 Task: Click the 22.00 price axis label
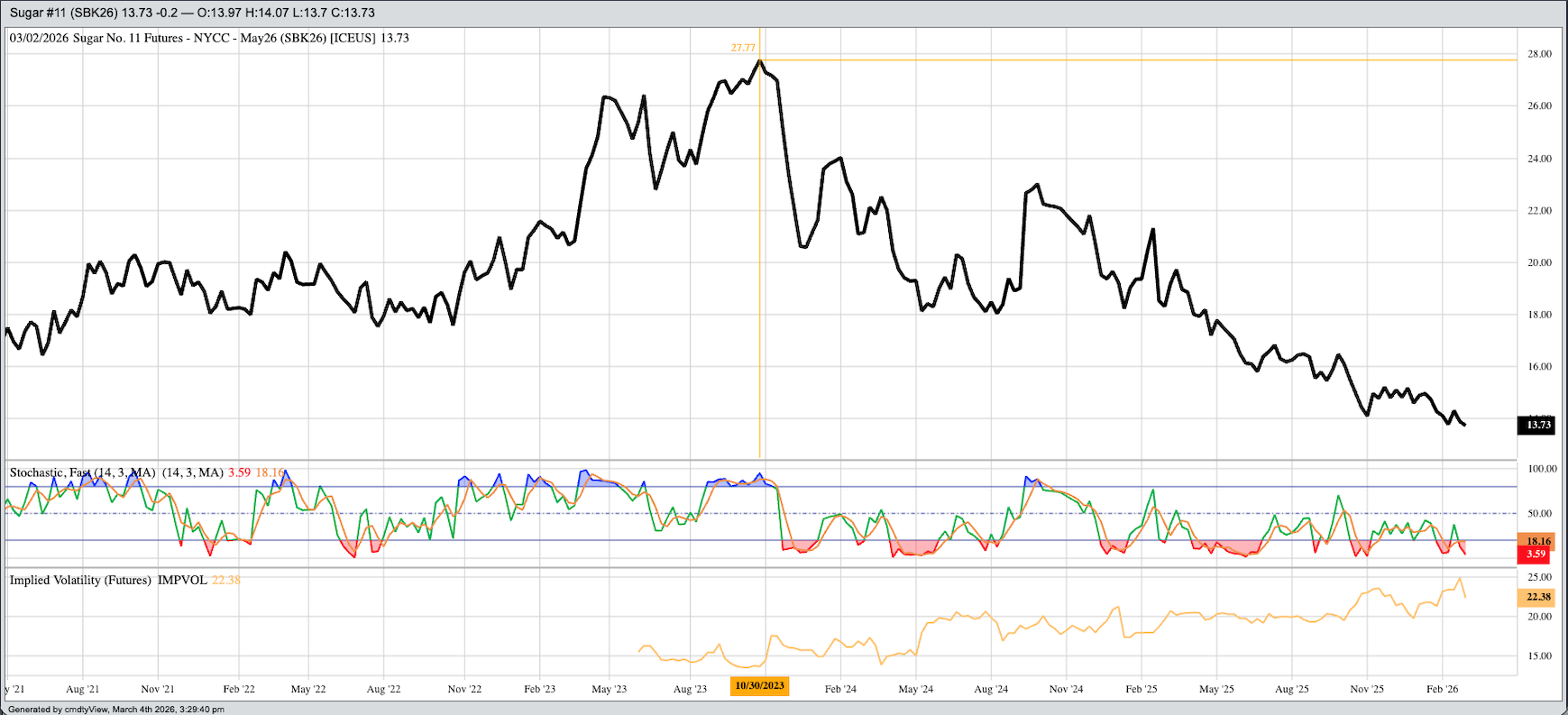[1539, 211]
